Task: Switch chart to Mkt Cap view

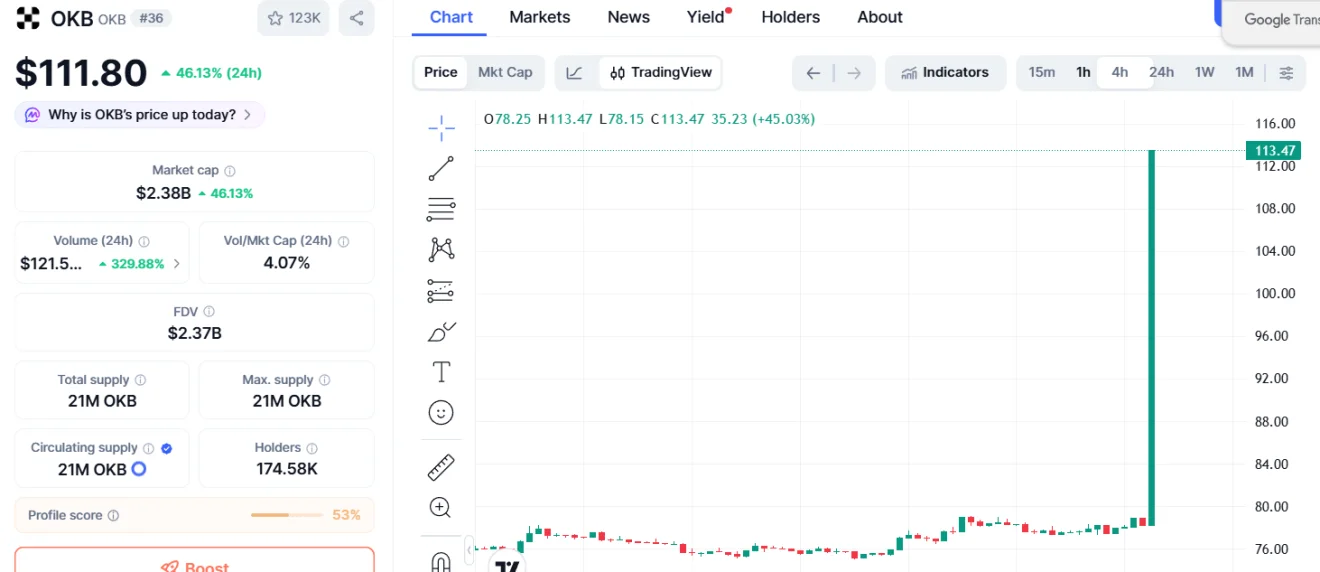Action: pos(505,72)
